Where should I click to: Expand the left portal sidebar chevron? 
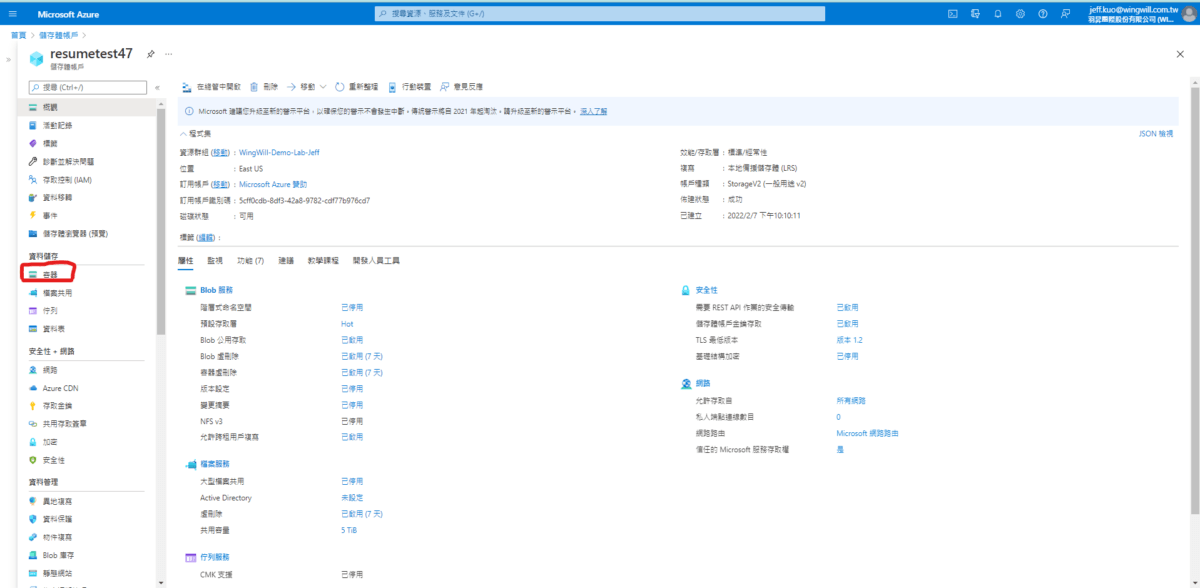[x=8, y=60]
